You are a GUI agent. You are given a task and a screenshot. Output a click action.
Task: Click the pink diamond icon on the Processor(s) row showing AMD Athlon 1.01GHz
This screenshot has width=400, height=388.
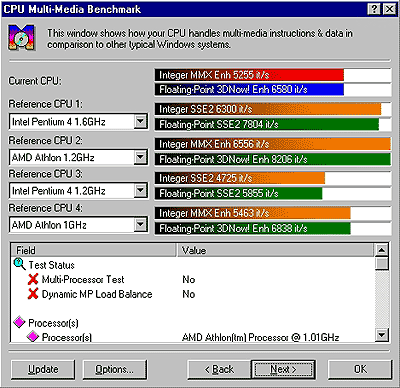[x=33, y=336]
